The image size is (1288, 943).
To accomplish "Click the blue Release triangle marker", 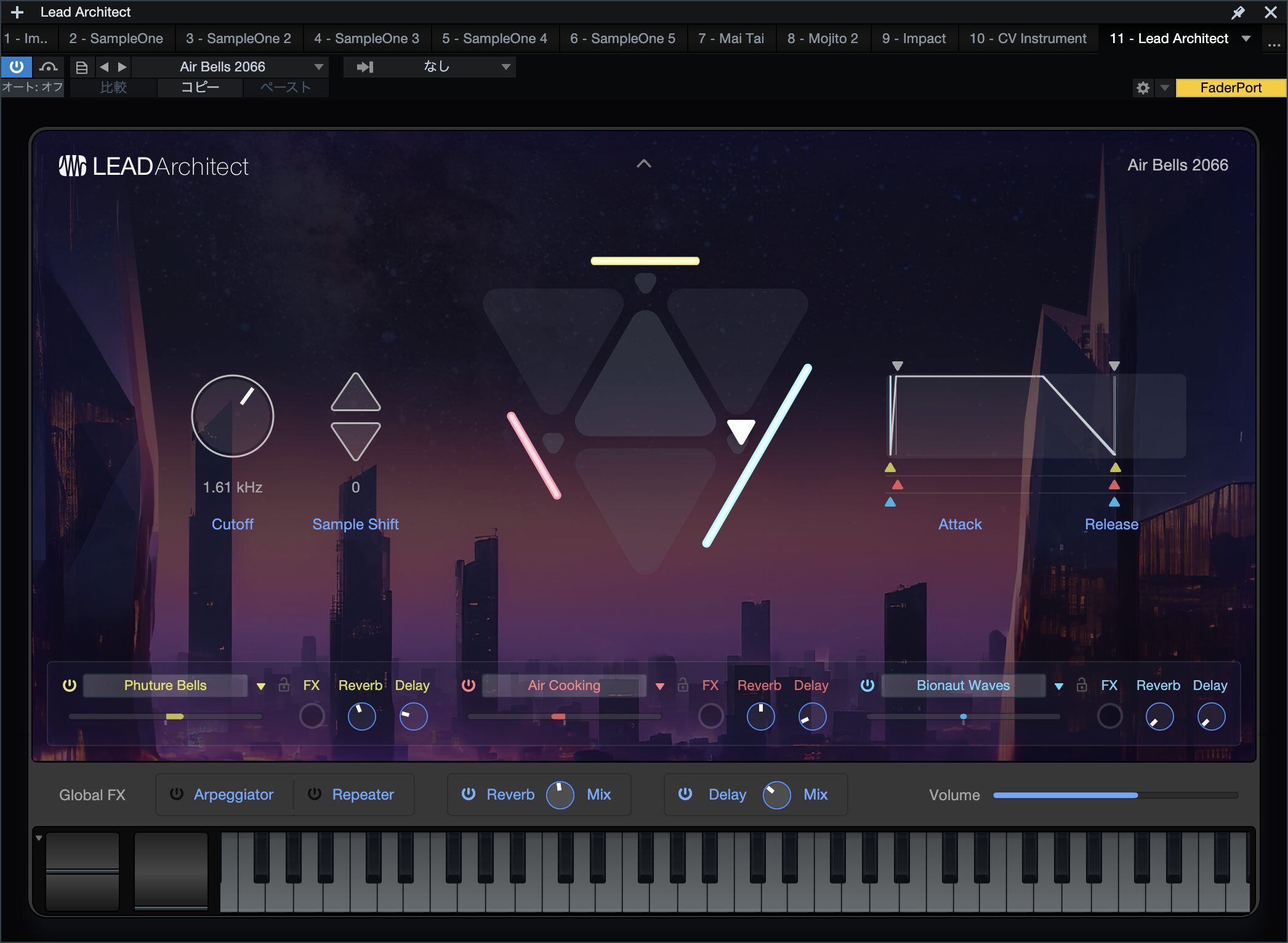I will coord(1114,502).
